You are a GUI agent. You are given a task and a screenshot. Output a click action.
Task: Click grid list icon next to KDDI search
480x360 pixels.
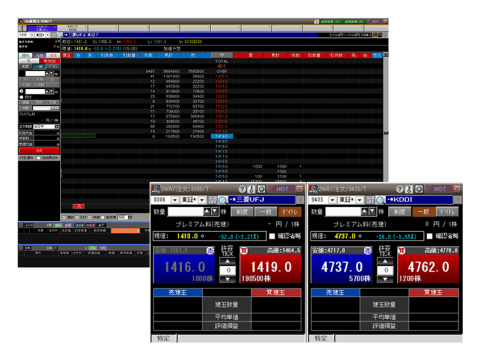coord(370,200)
